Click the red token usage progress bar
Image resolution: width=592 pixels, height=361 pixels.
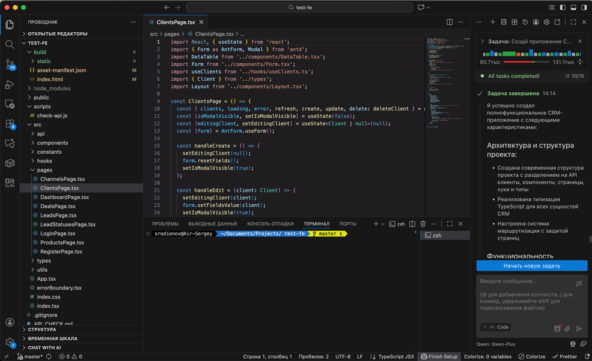526,62
